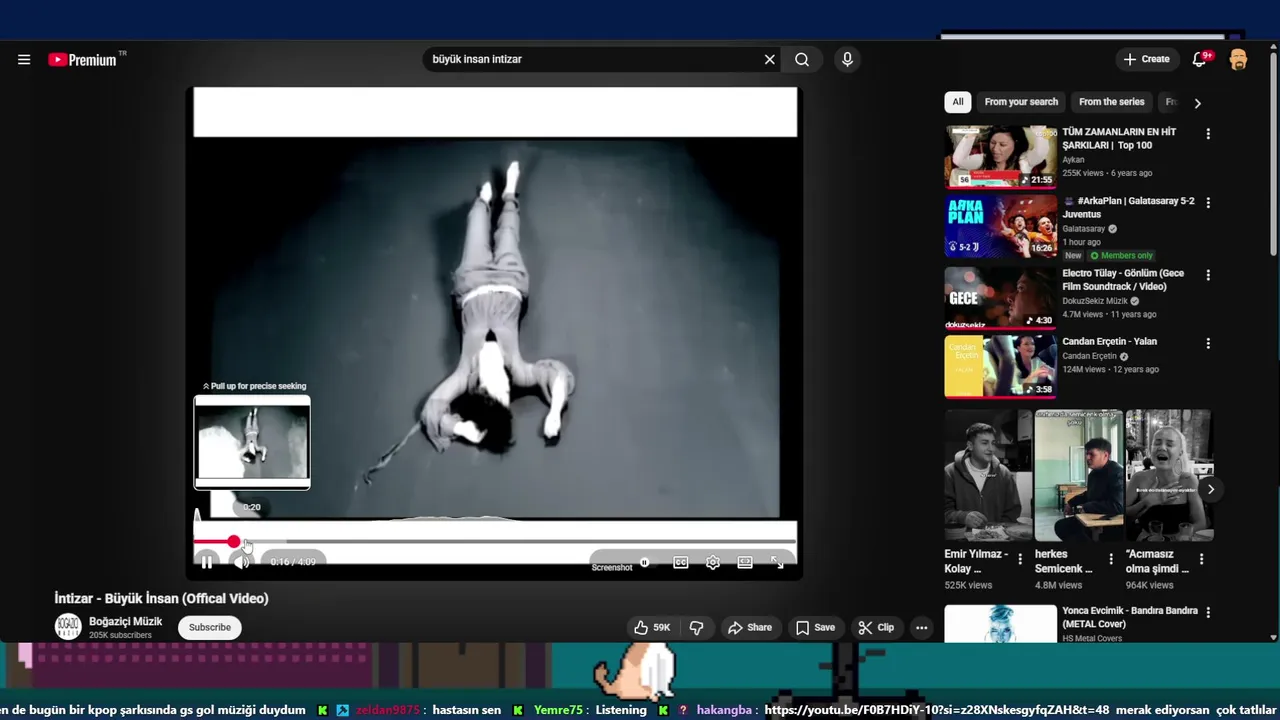1280x720 pixels.
Task: Enter full screen mode
Action: pos(777,562)
